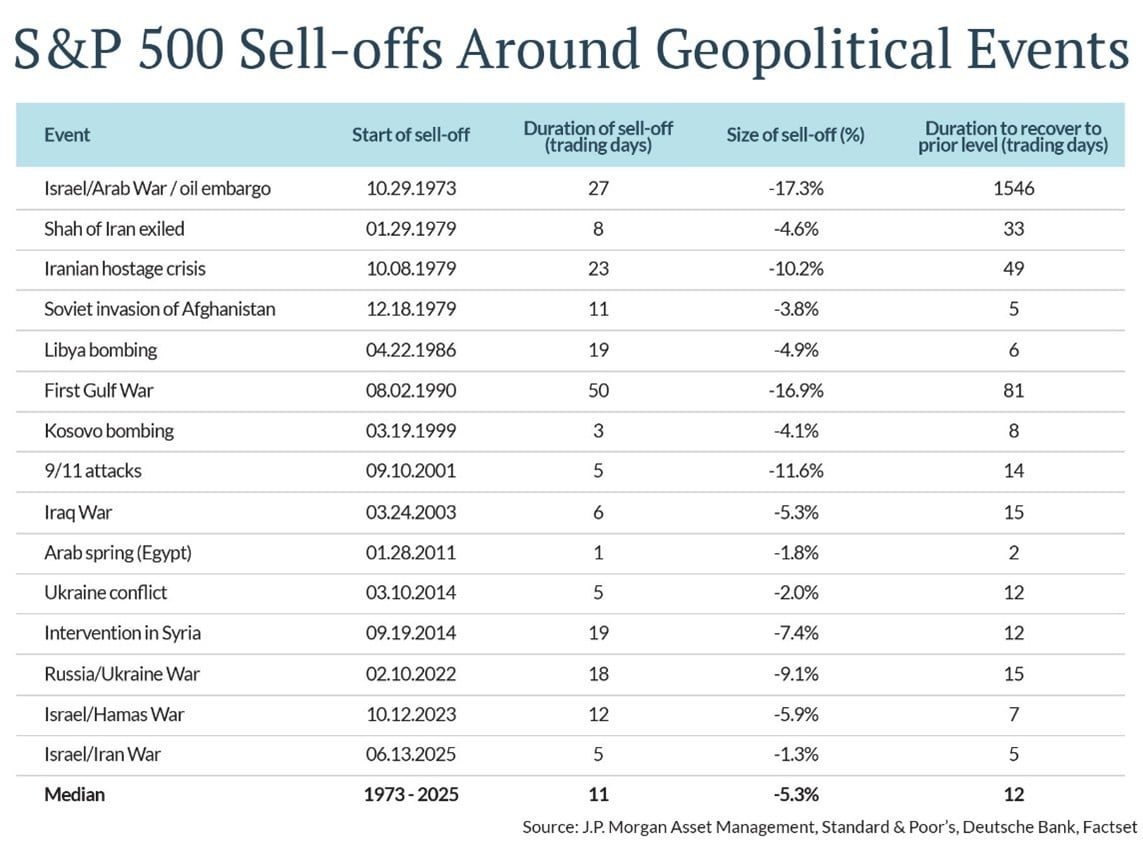
Task: Click the 1546 recovery days value
Action: (1013, 188)
